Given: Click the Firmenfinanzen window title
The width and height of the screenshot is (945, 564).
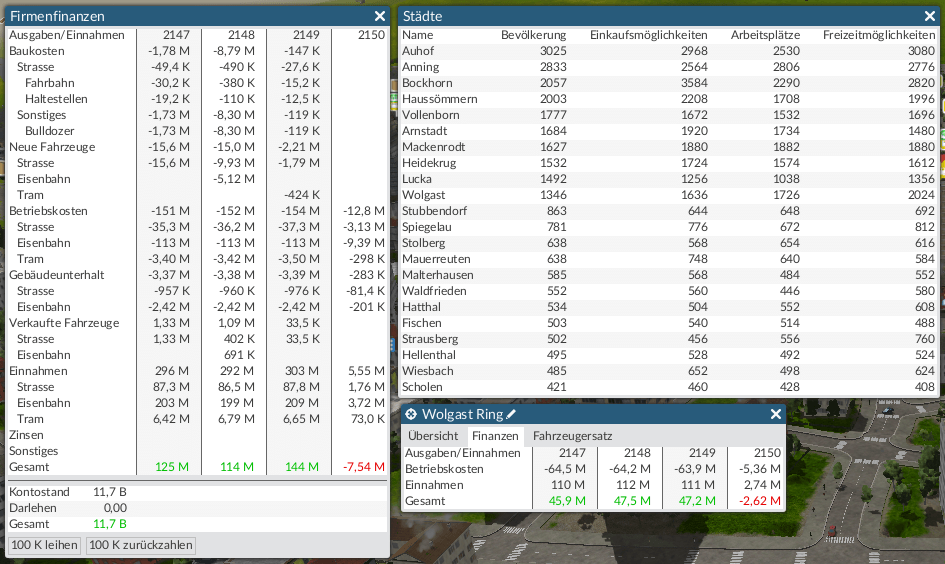Looking at the screenshot, I should [x=57, y=16].
